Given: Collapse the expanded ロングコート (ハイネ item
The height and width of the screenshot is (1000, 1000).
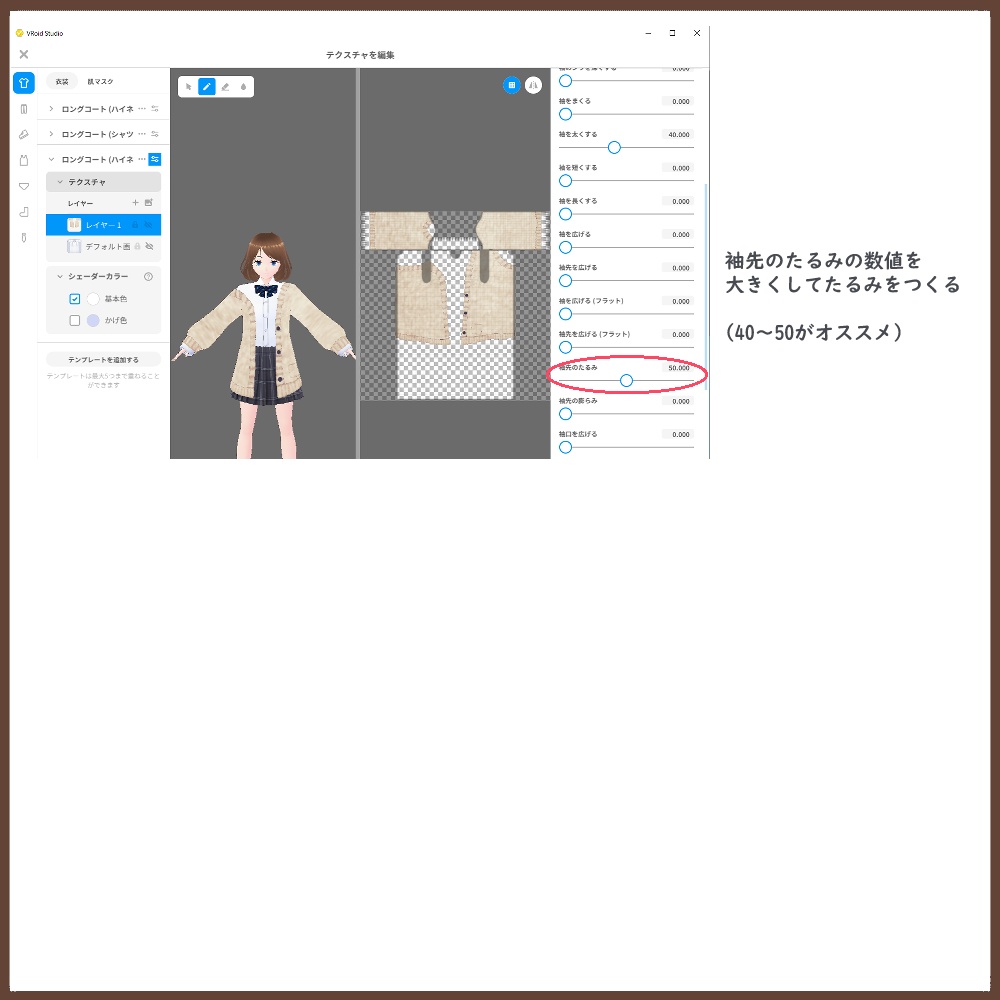Looking at the screenshot, I should tap(52, 159).
